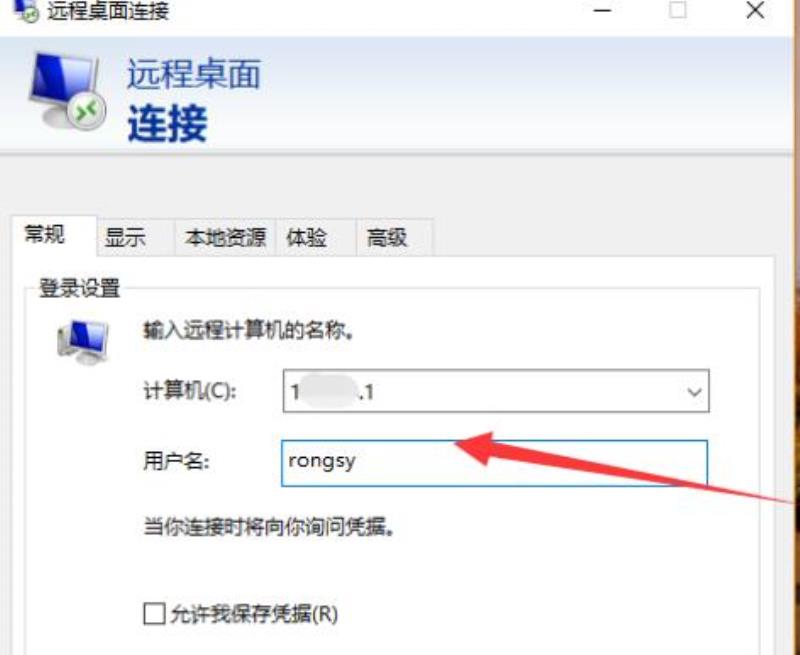Click the 远程桌面连接 title bar text

point(108,11)
